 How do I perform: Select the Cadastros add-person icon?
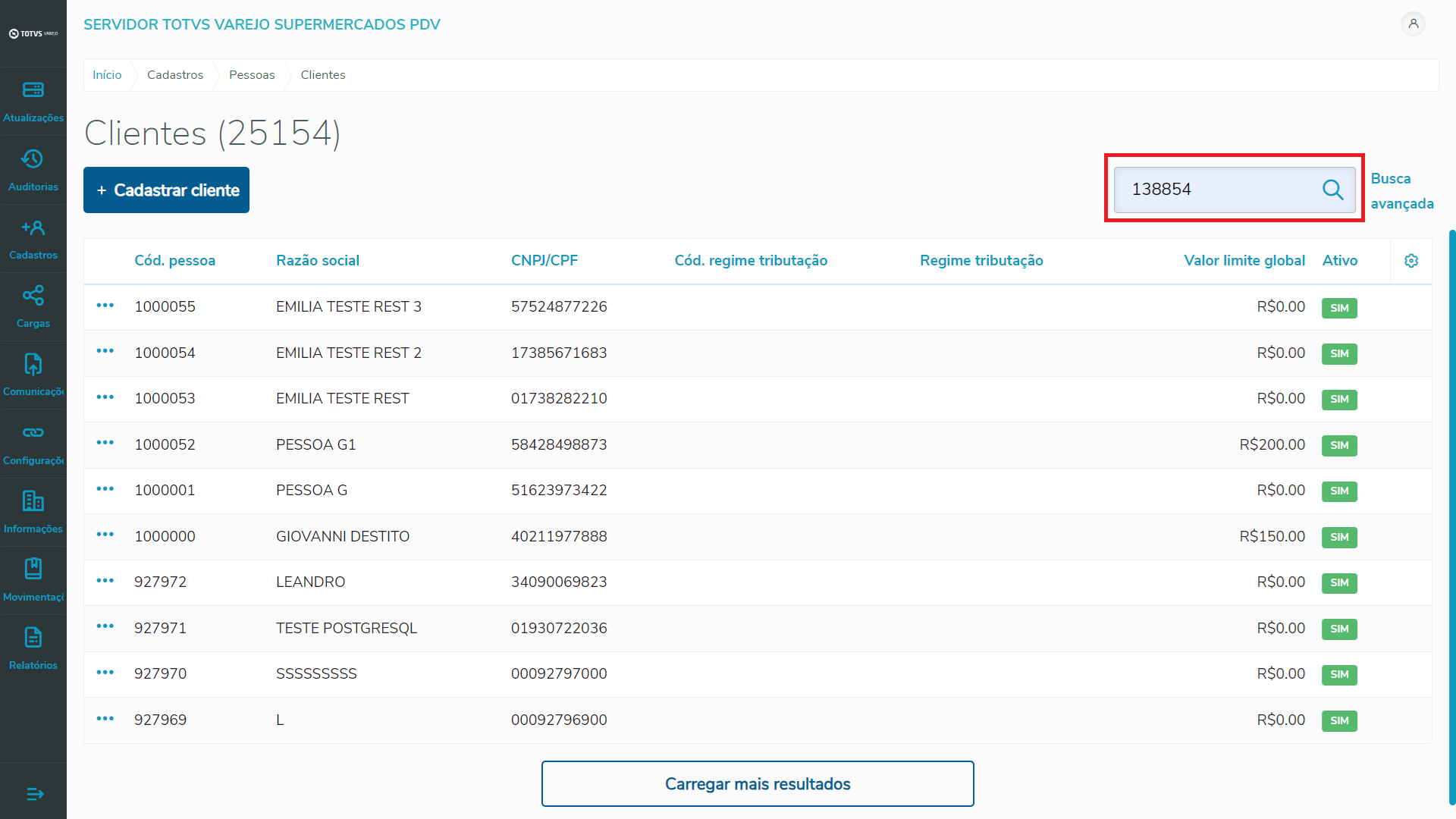33,227
